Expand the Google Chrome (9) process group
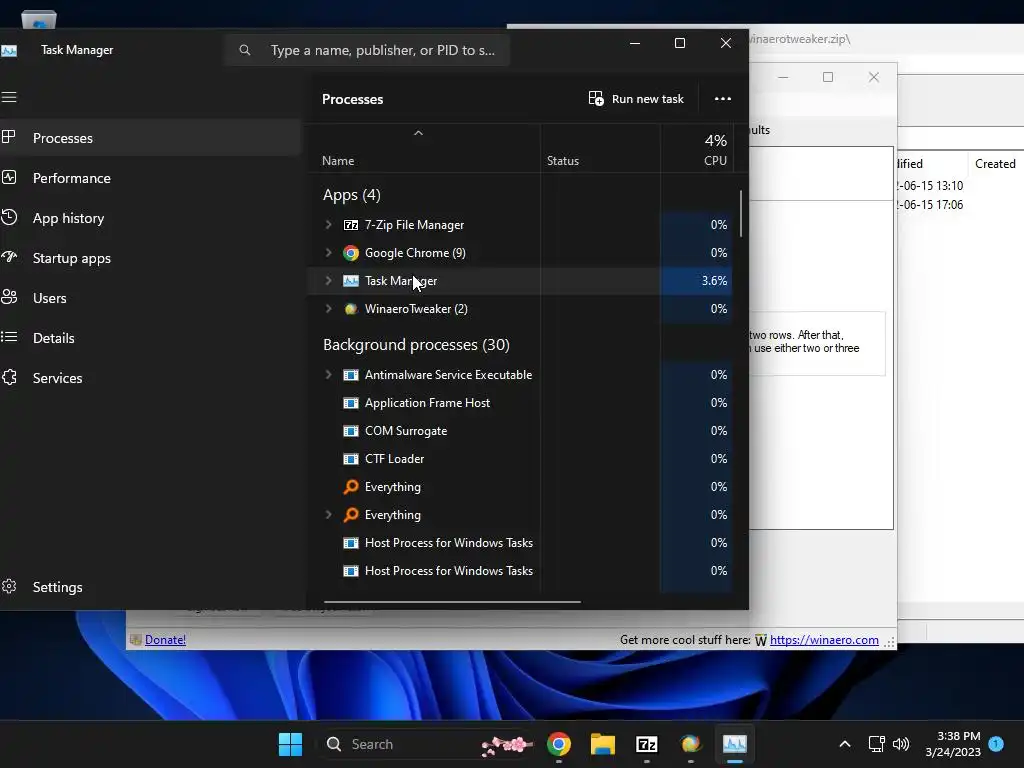This screenshot has width=1024, height=768. pos(328,253)
